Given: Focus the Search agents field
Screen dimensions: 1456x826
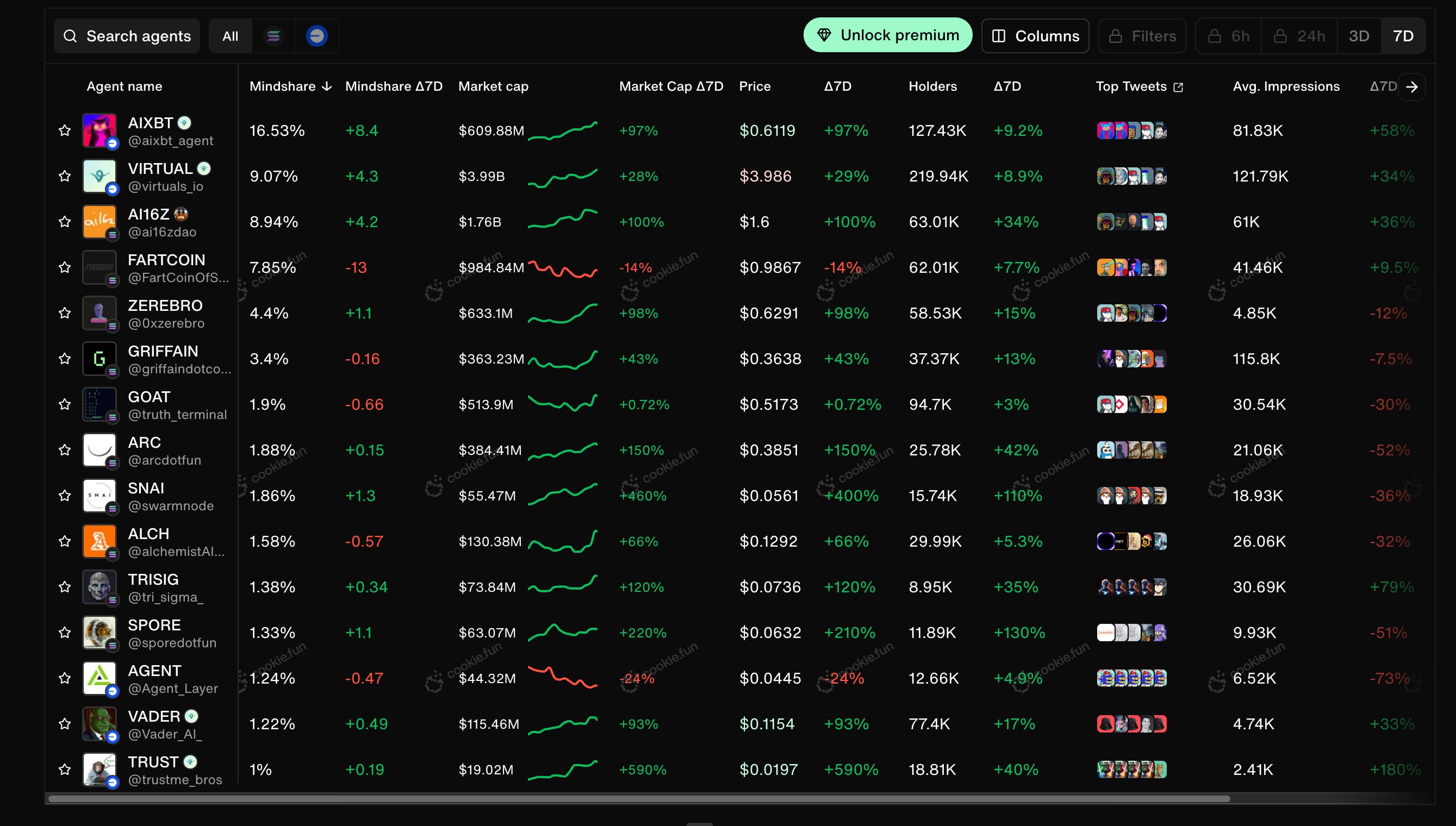Looking at the screenshot, I should pyautogui.click(x=138, y=36).
